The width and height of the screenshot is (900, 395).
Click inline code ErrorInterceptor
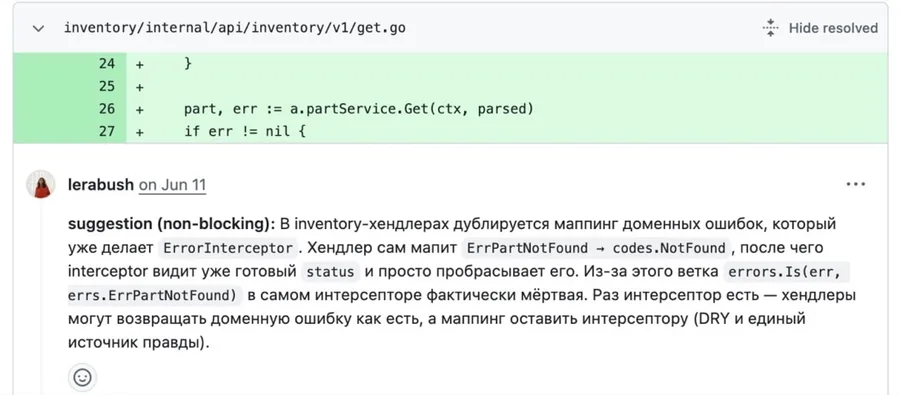click(x=228, y=248)
